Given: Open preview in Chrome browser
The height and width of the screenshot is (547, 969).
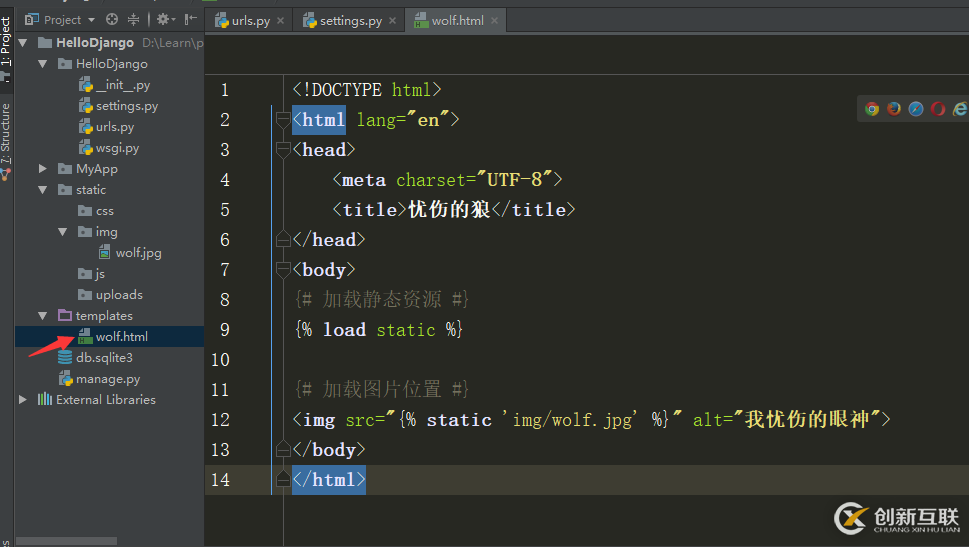Looking at the screenshot, I should point(872,109).
